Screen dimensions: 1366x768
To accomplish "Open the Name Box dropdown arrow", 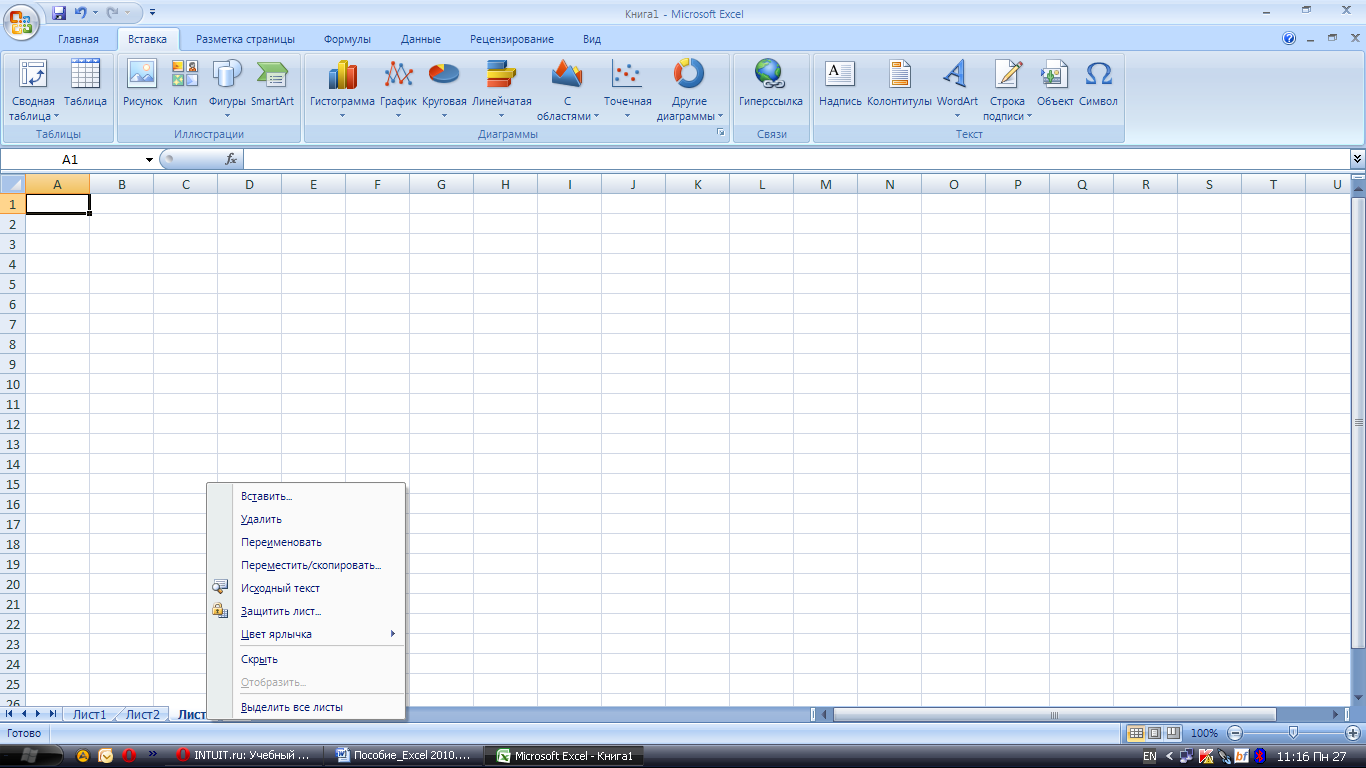I will click(149, 160).
